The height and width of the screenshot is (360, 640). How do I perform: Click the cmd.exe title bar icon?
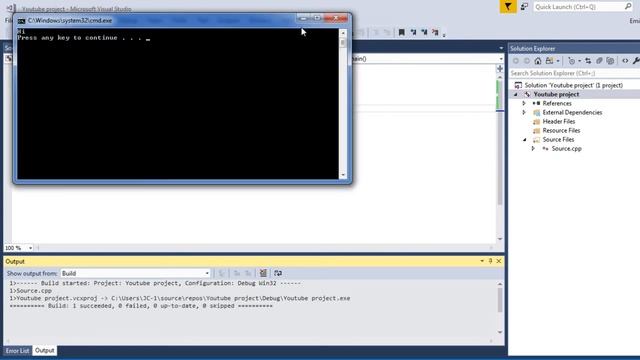pyautogui.click(x=21, y=20)
